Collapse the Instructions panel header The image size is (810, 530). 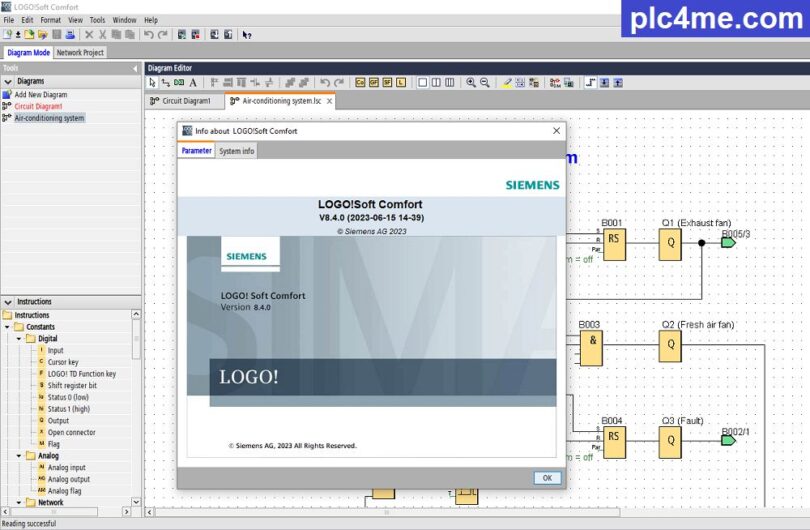[x=8, y=302]
